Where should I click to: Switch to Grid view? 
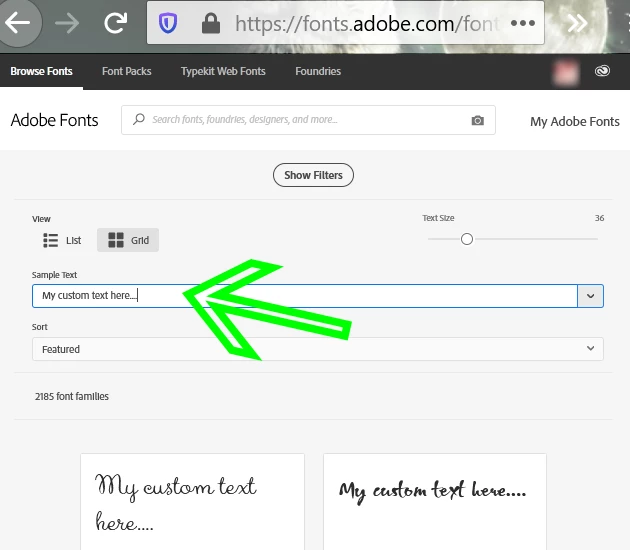click(x=128, y=240)
